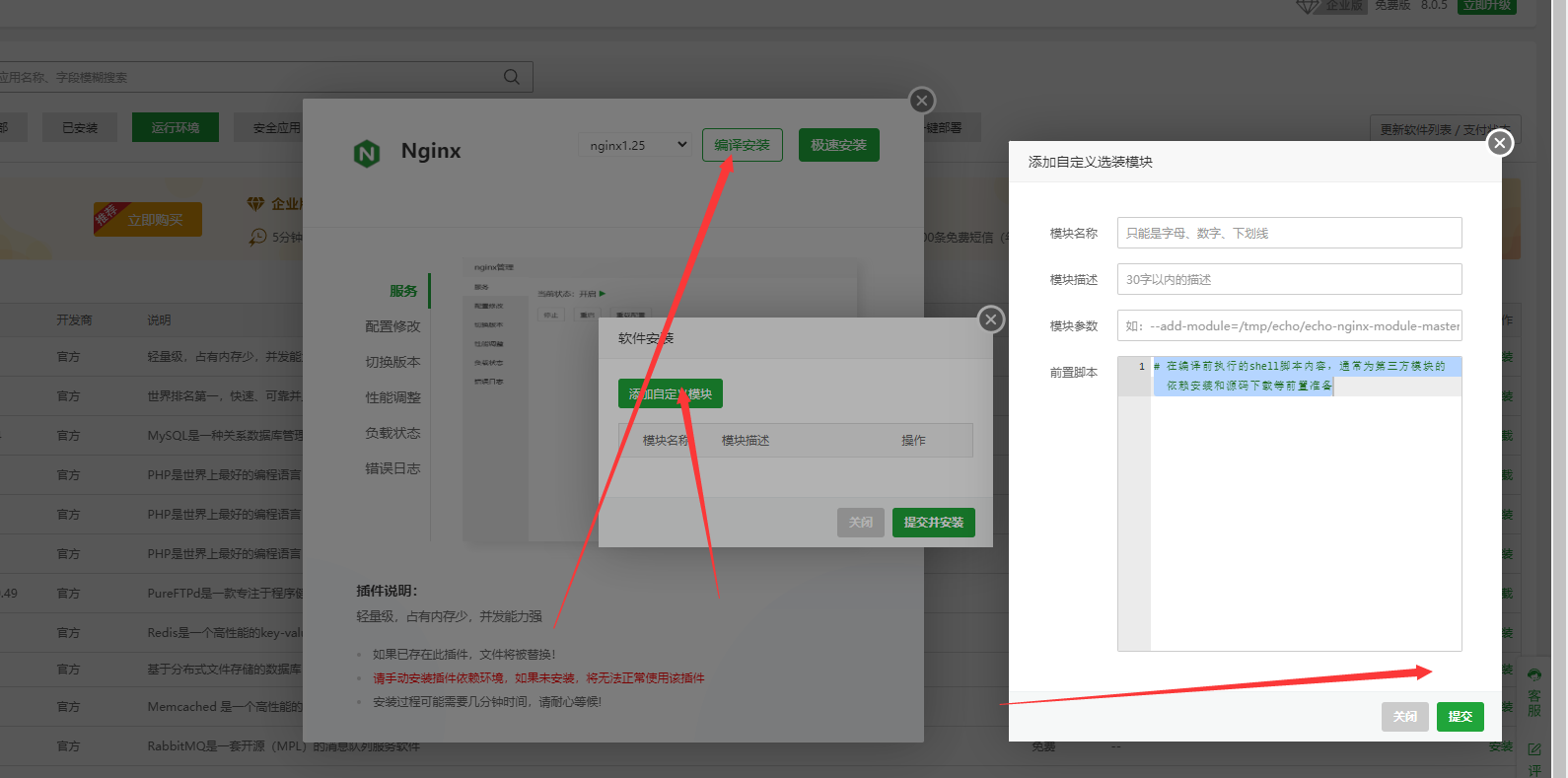Close the 软件安装 dialog
Viewport: 1568px width, 778px height.
(991, 319)
